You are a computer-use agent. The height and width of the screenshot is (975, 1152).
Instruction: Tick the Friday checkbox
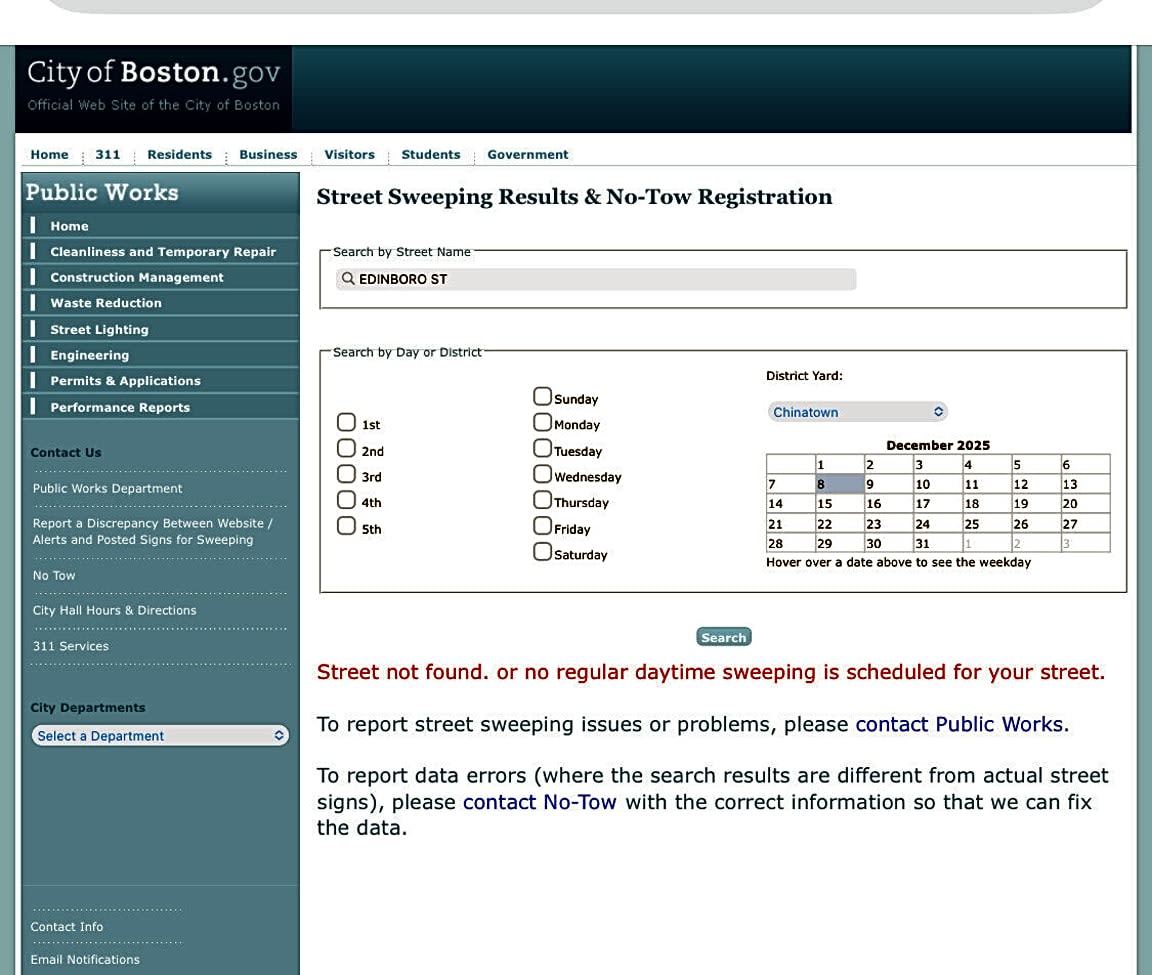point(542,526)
